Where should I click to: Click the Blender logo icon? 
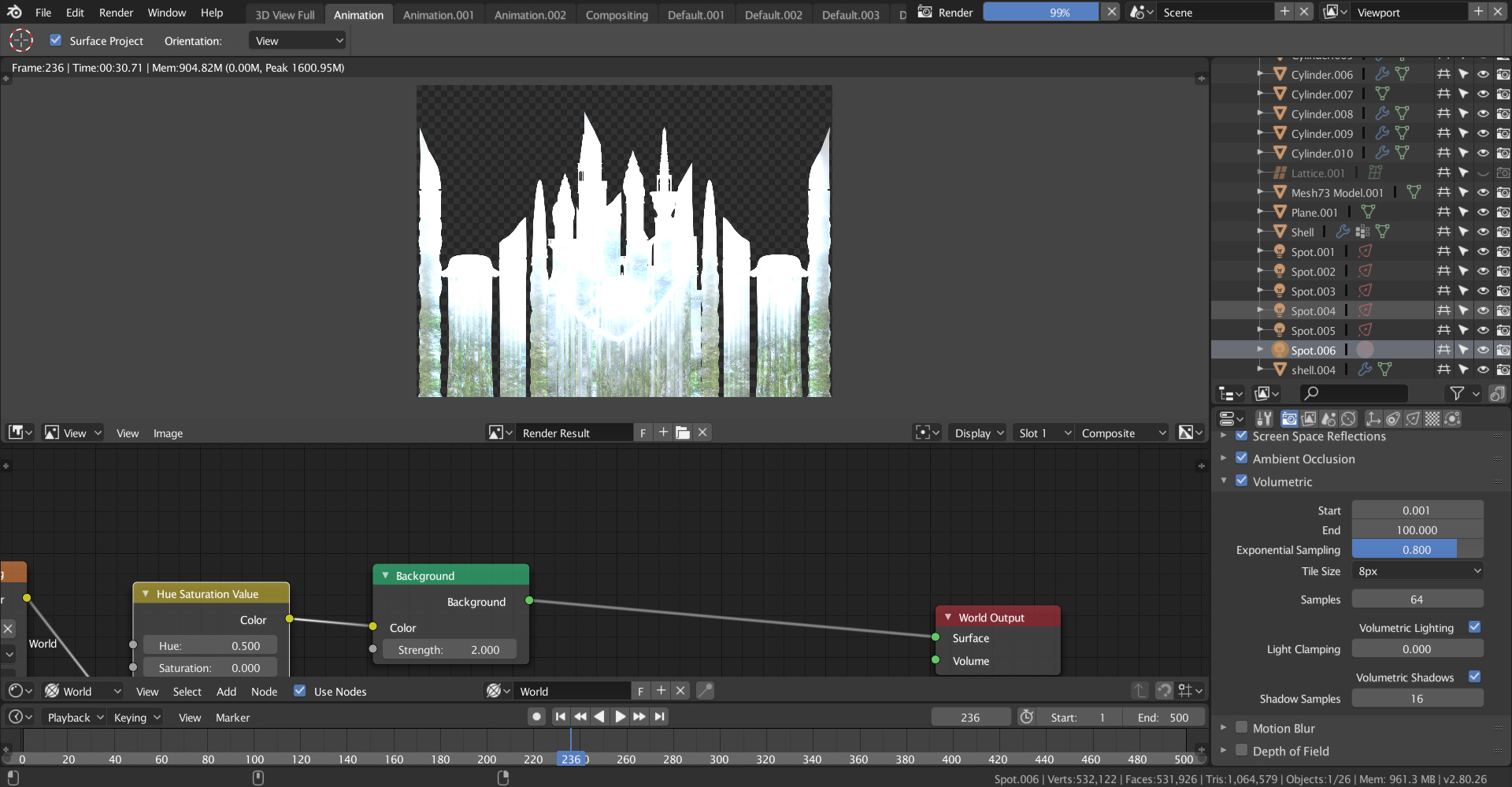pos(14,13)
